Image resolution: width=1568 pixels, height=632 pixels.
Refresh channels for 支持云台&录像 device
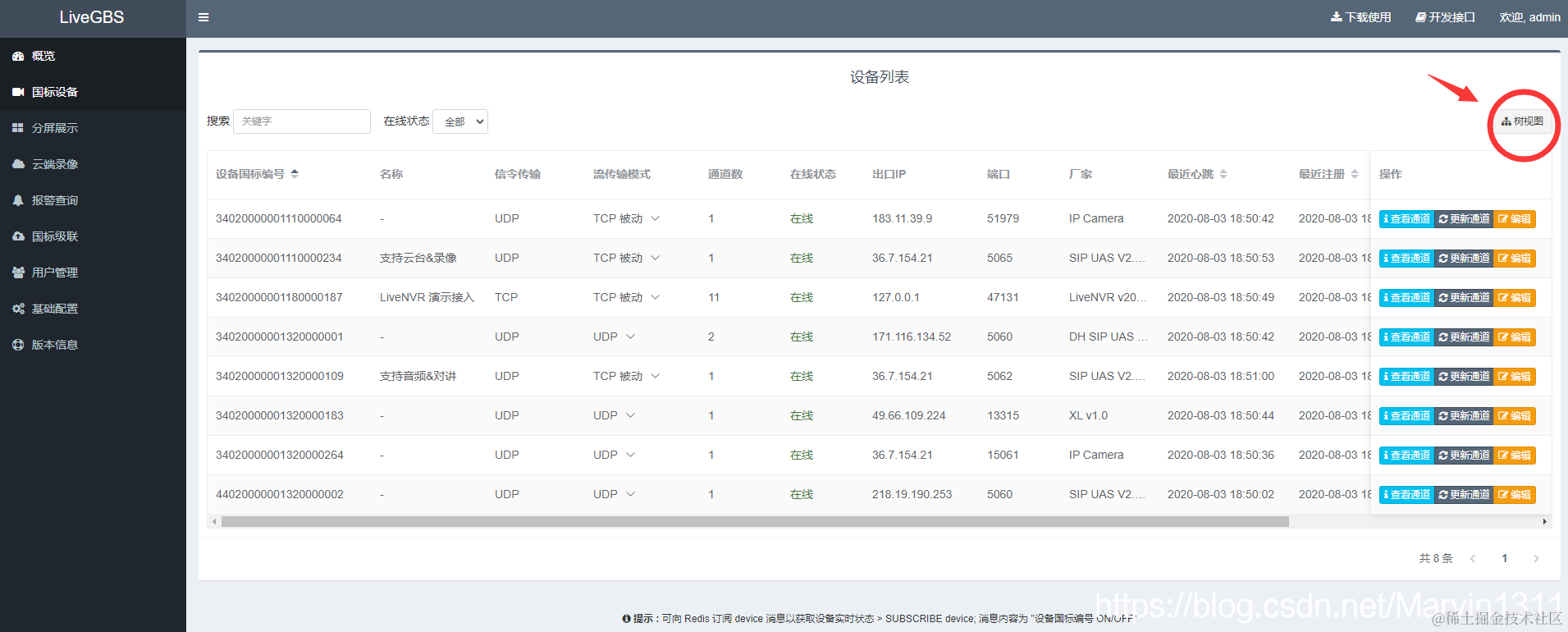click(1464, 259)
